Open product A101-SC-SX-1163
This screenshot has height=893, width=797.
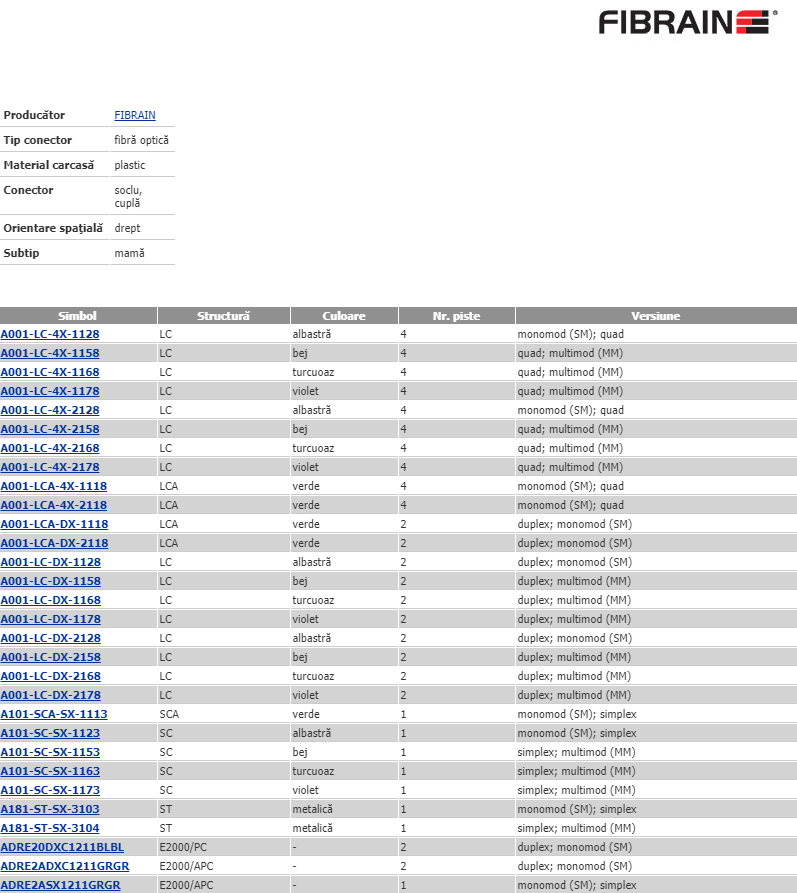click(x=50, y=771)
